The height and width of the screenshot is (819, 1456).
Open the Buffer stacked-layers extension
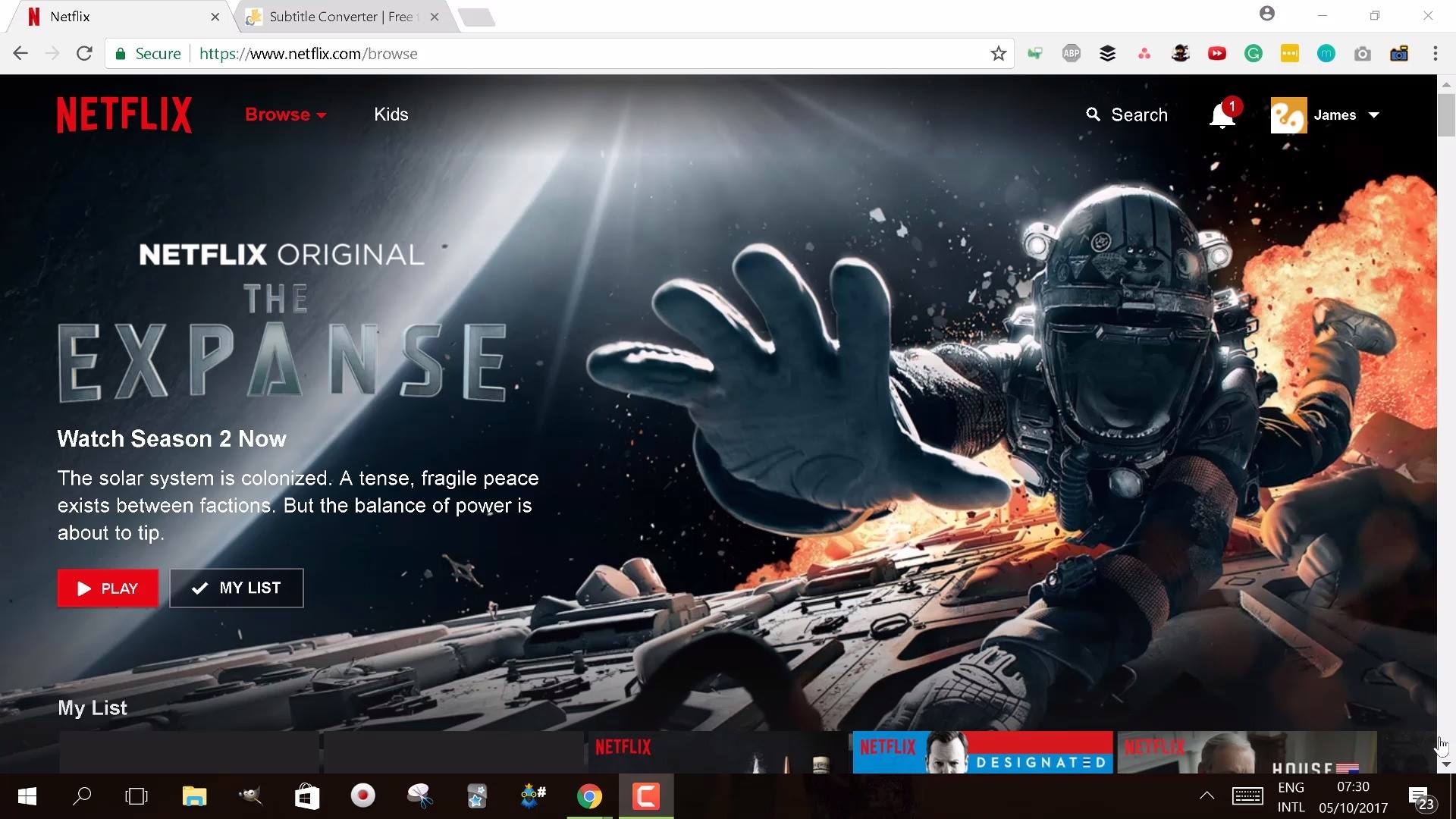point(1108,54)
